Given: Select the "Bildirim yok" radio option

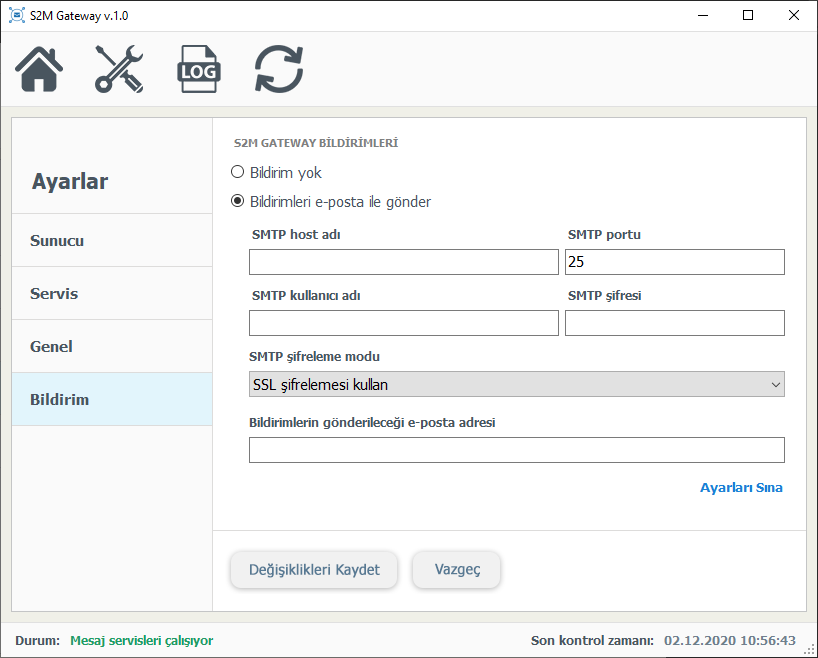Looking at the screenshot, I should (238, 172).
